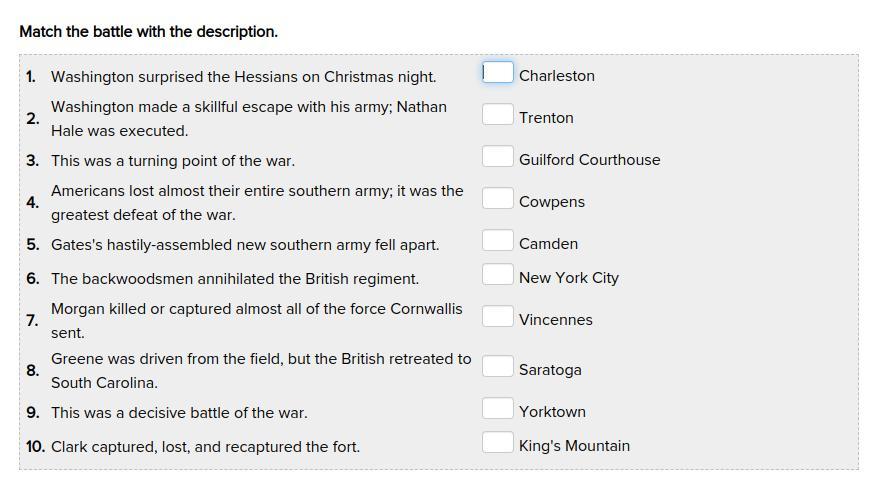Click the 'greatest defeat of the war' description
The width and height of the screenshot is (875, 481).
point(257,203)
